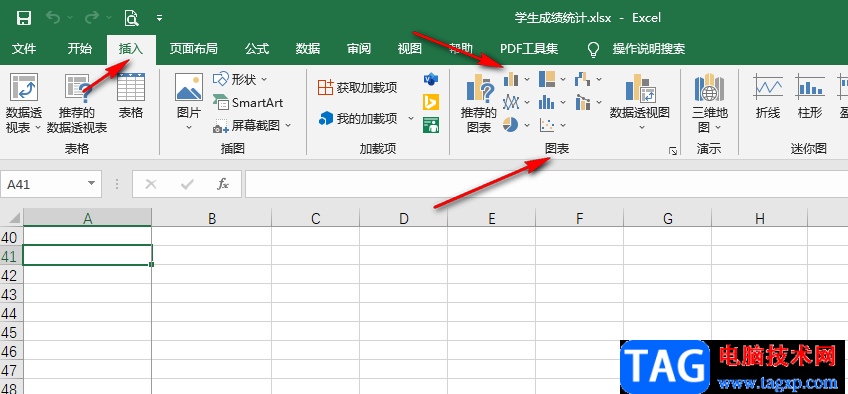Go to the 数据 (Data) tab
Screen dimensions: 848x394
[x=308, y=49]
